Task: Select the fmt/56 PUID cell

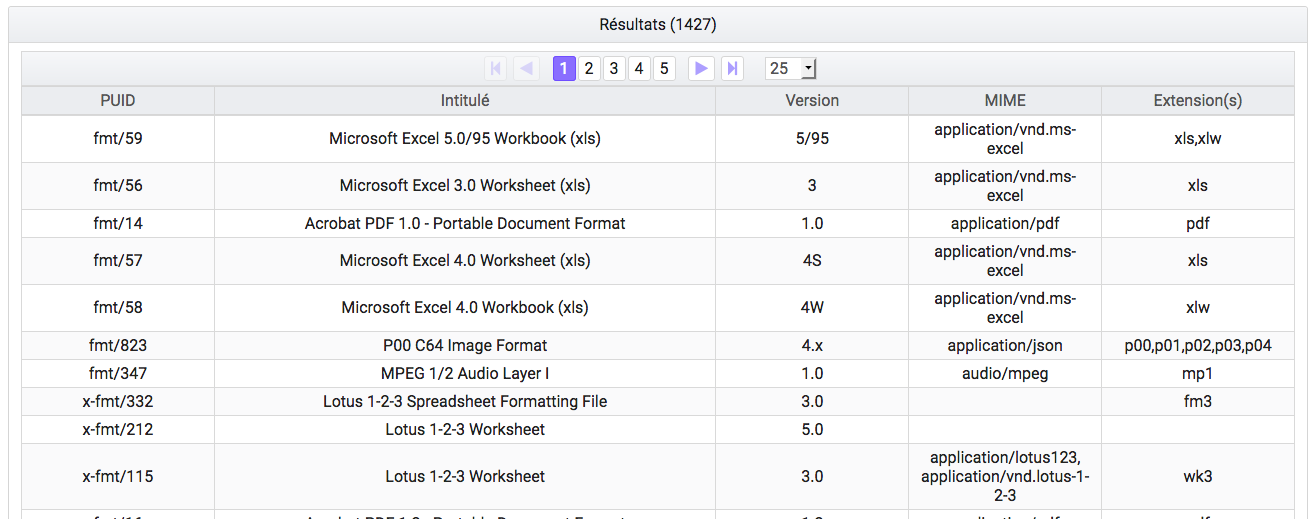Action: (118, 186)
